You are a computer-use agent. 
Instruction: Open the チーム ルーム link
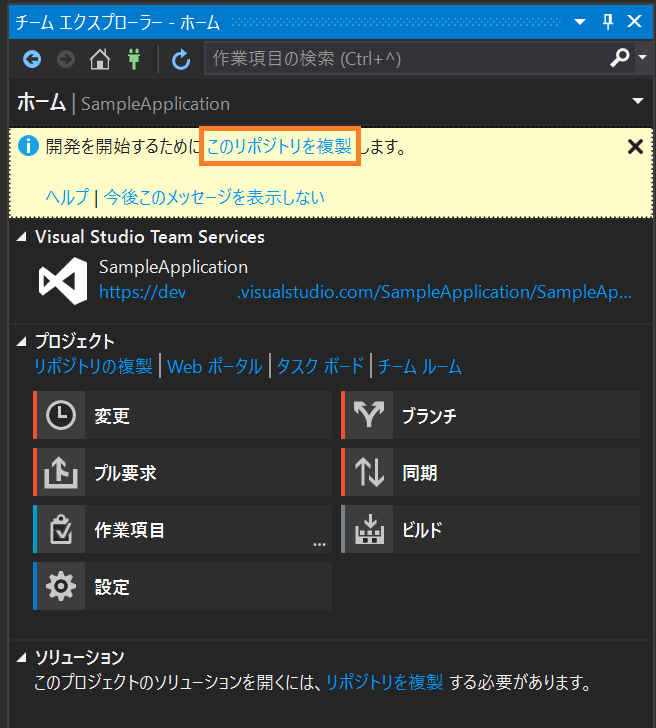(x=419, y=366)
